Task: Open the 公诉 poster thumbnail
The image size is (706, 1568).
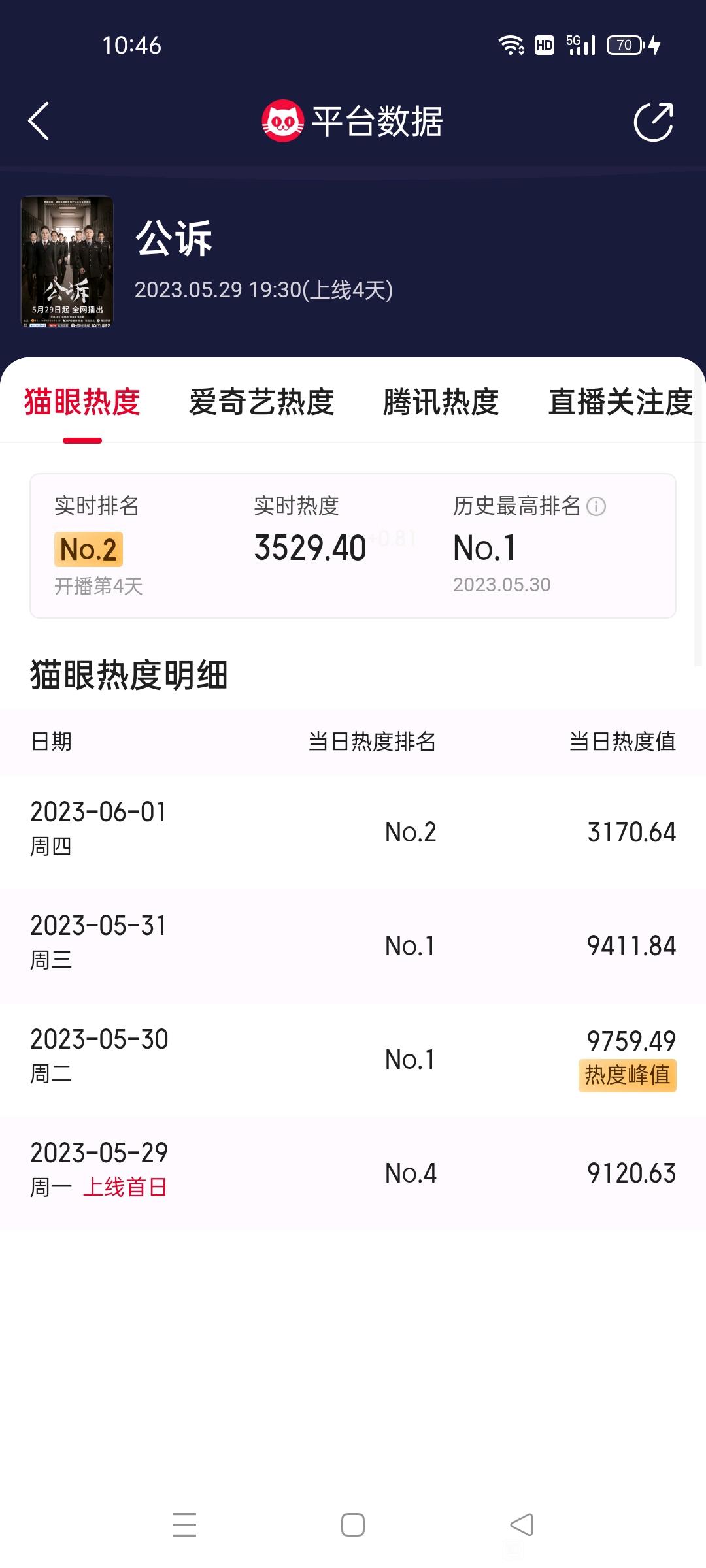Action: [67, 261]
